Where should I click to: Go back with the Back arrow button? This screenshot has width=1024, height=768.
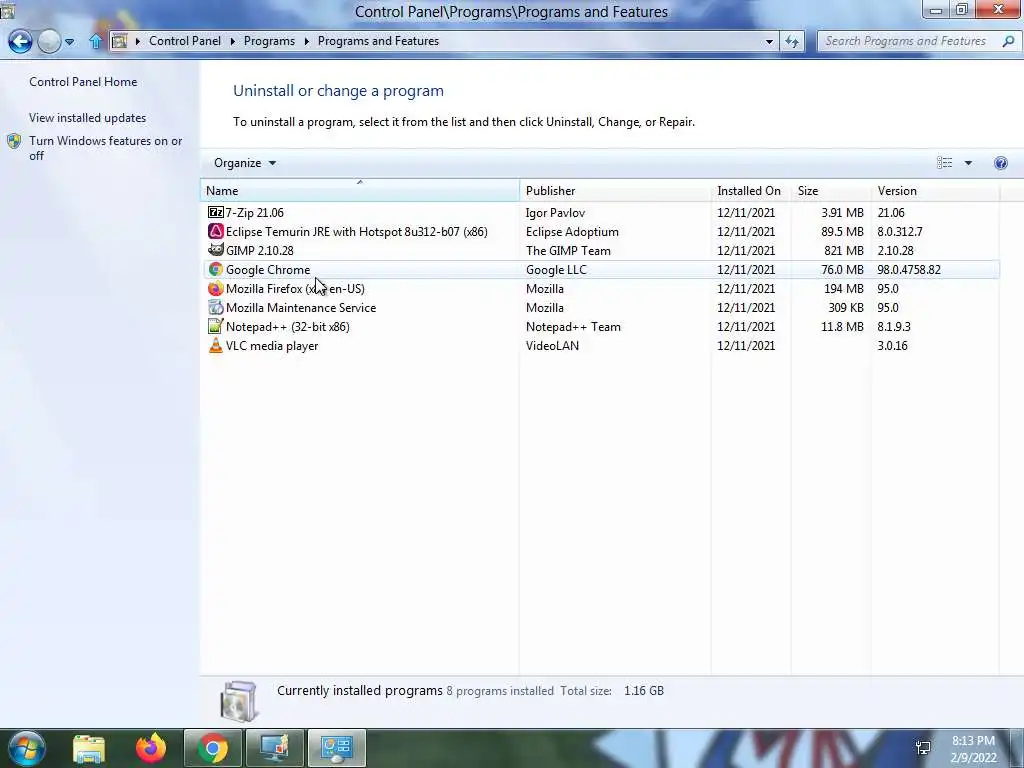click(x=20, y=41)
